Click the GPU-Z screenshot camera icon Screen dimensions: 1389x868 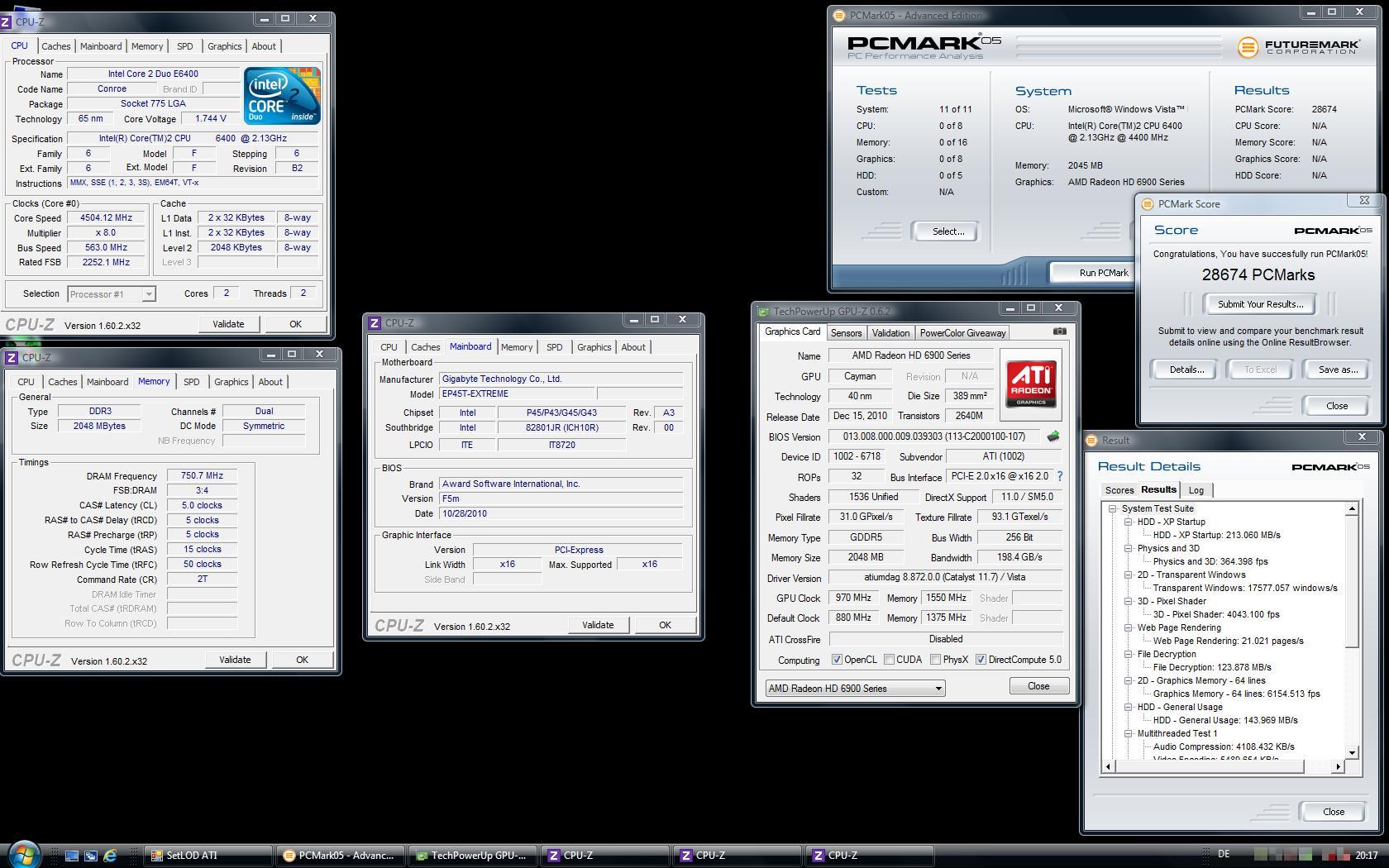coord(1059,331)
